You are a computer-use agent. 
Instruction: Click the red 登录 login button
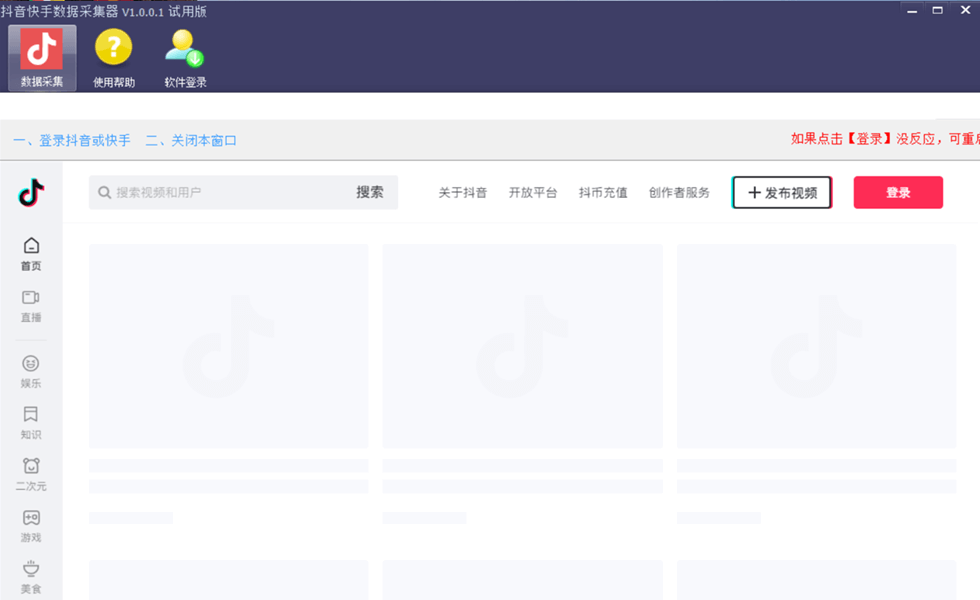898,192
